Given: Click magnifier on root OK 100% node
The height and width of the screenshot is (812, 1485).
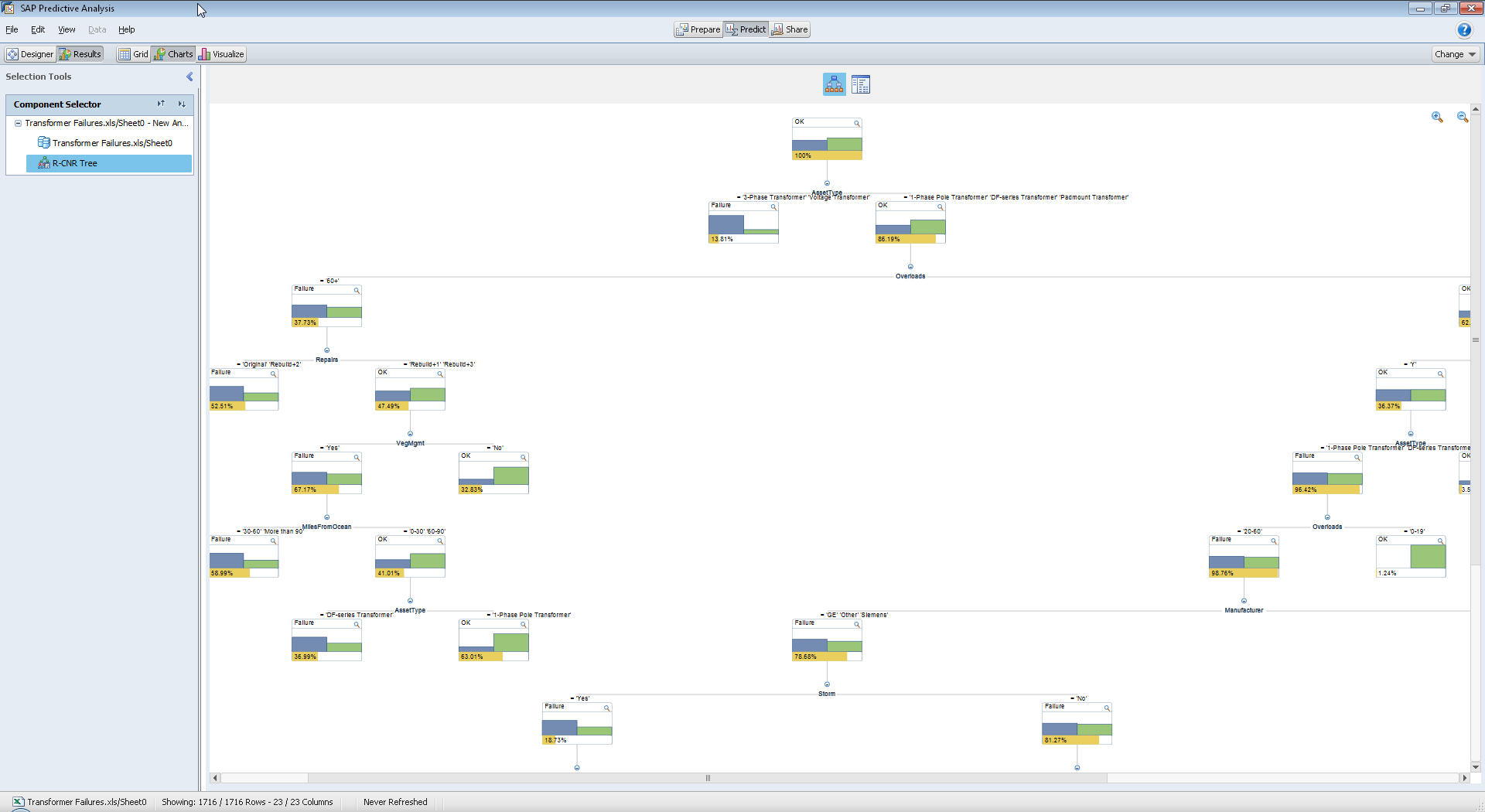Looking at the screenshot, I should 857,123.
